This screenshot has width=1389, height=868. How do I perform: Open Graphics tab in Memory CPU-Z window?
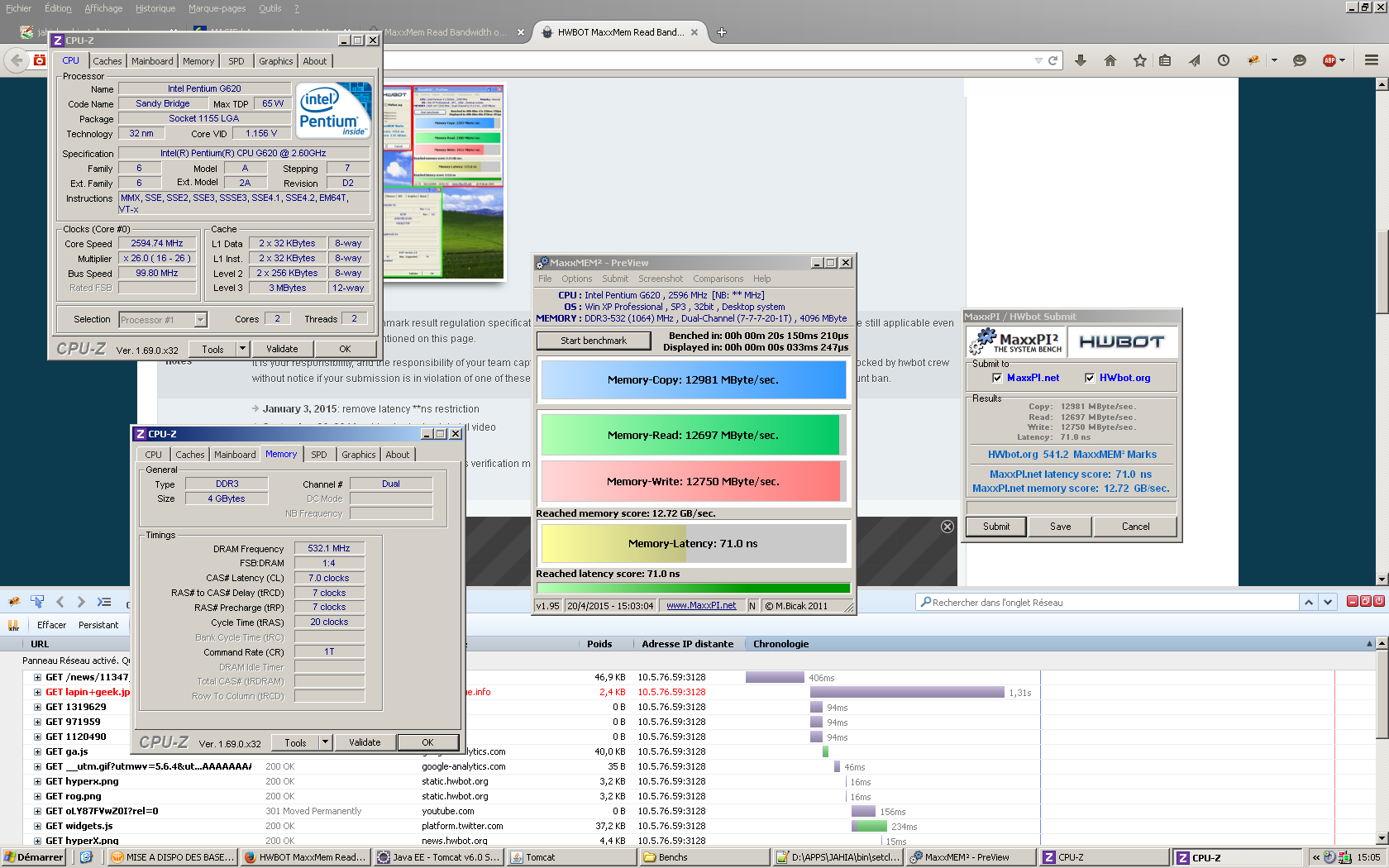click(359, 455)
